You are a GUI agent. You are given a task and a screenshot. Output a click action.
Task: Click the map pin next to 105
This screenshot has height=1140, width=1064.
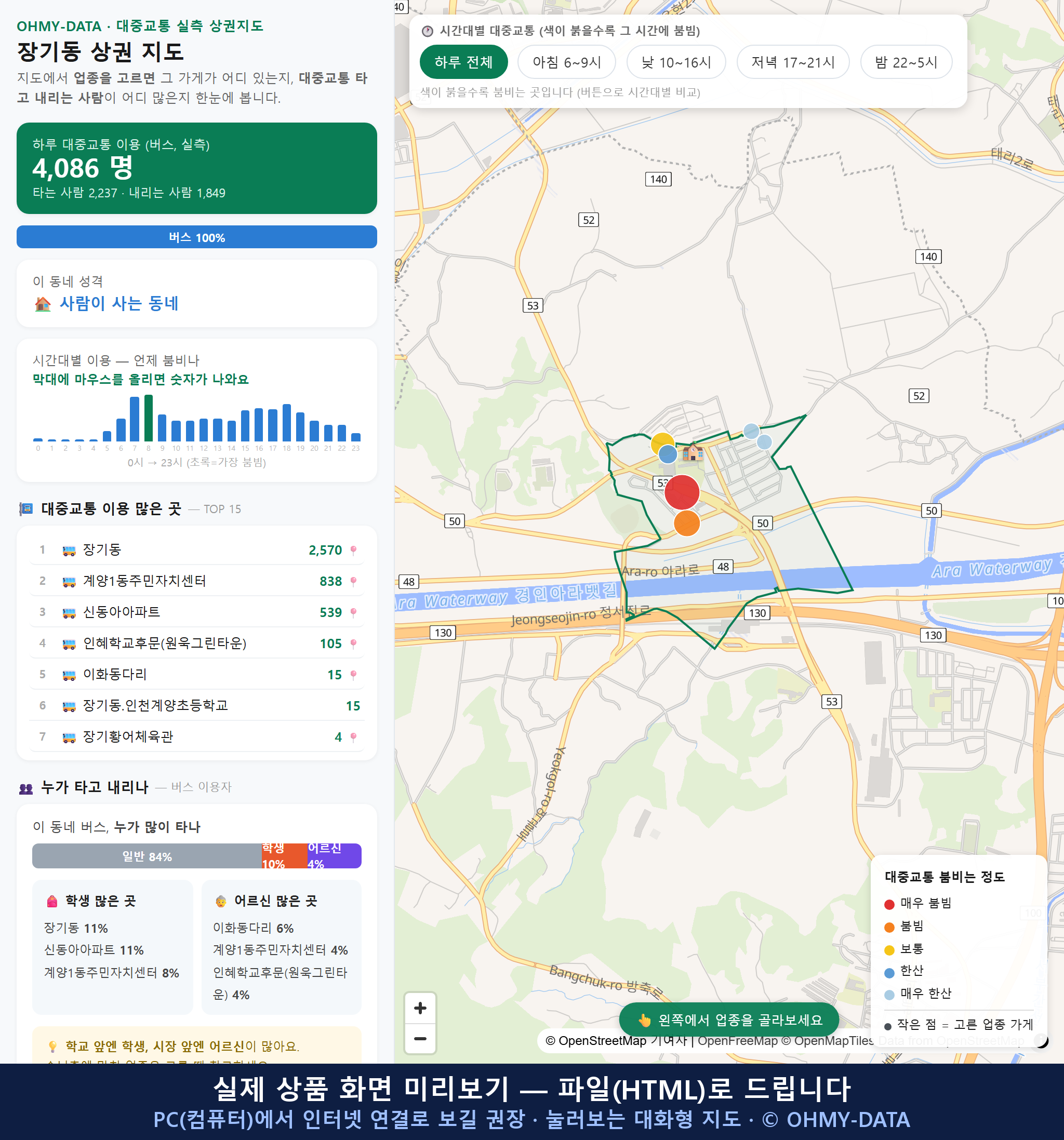coord(353,644)
